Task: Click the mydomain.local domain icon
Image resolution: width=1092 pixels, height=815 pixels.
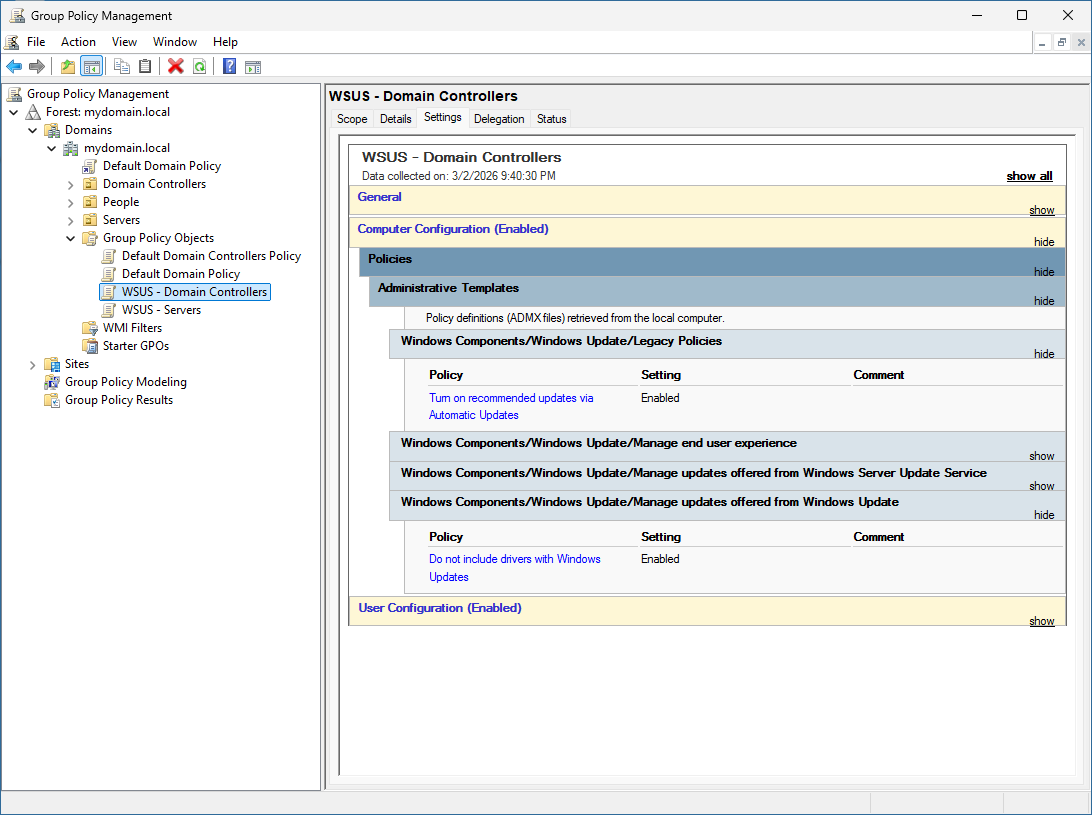Action: 71,148
